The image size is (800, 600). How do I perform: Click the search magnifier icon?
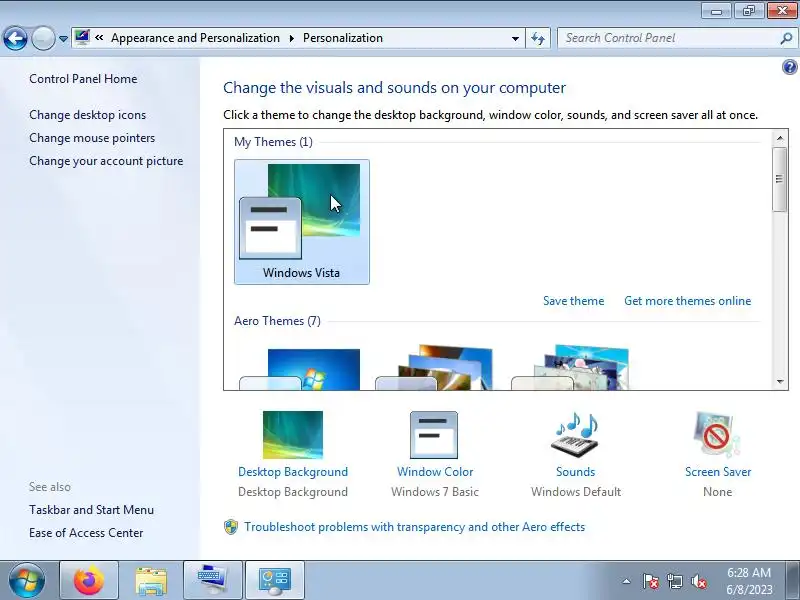[x=786, y=38]
